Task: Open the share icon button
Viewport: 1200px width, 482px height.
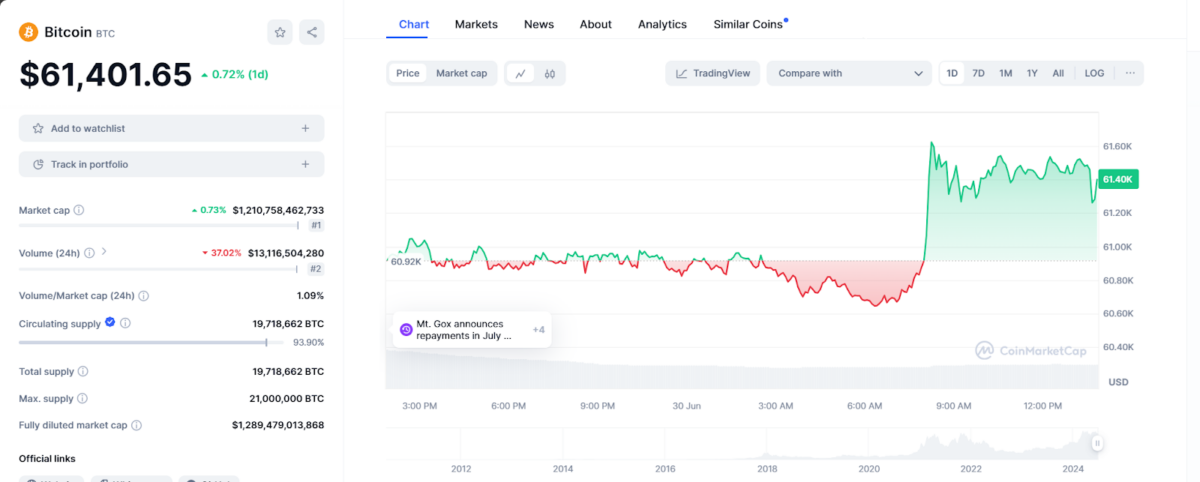Action: click(312, 32)
